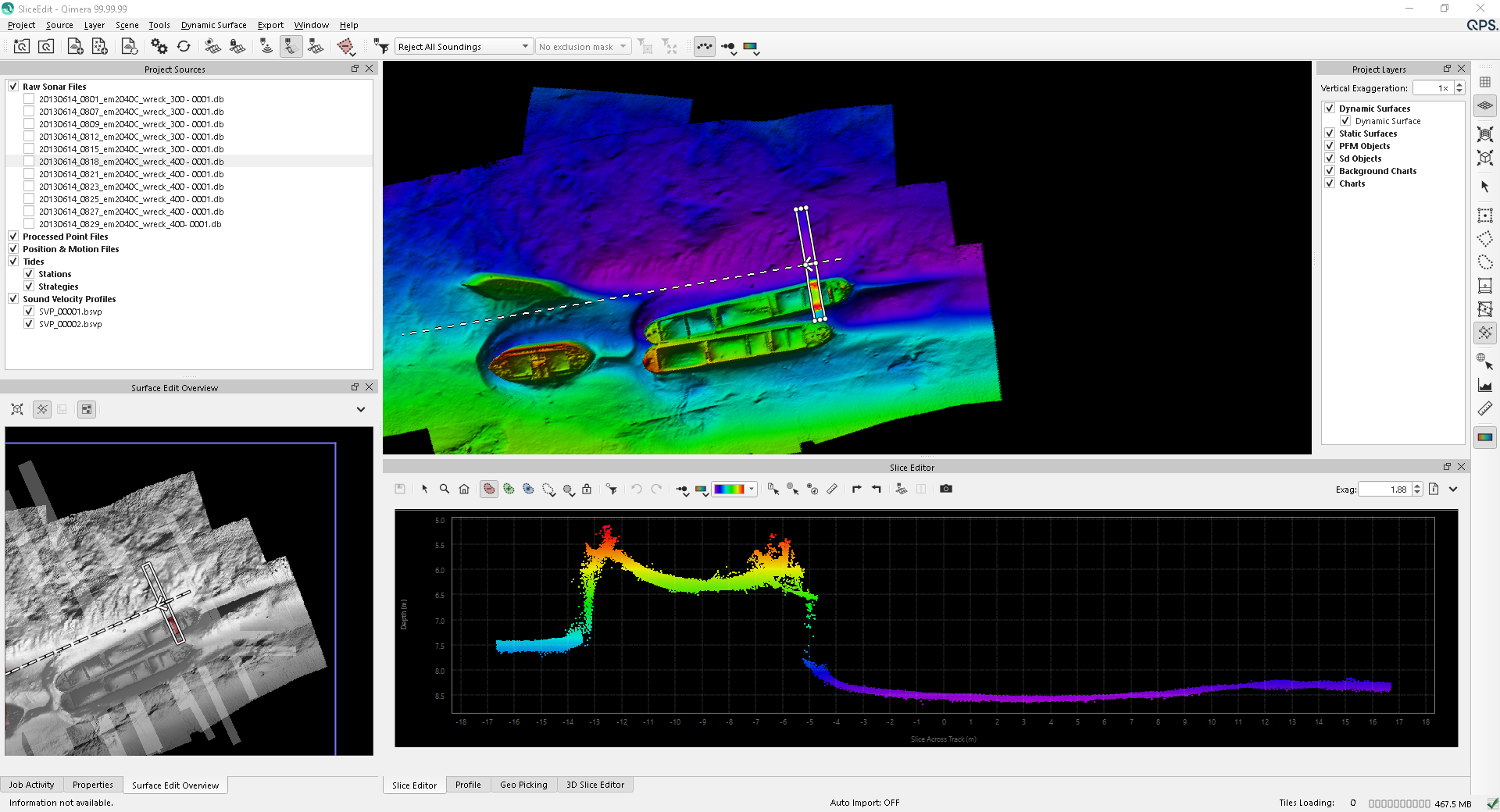Click the ruler measure tool in right sidebar
1500x812 pixels.
pyautogui.click(x=1484, y=409)
